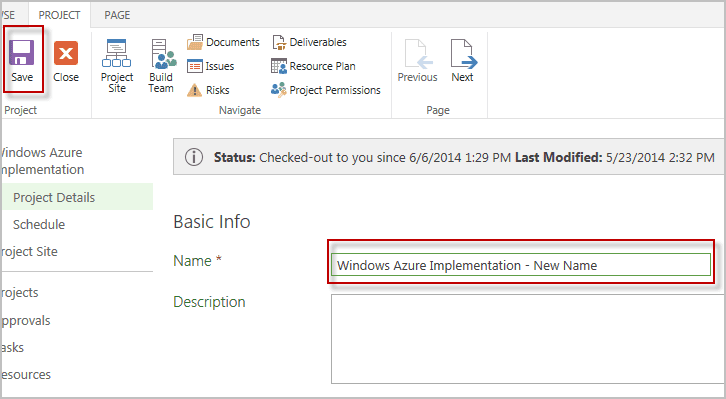The image size is (726, 399).
Task: Open Resources in left navigation
Action: point(25,374)
